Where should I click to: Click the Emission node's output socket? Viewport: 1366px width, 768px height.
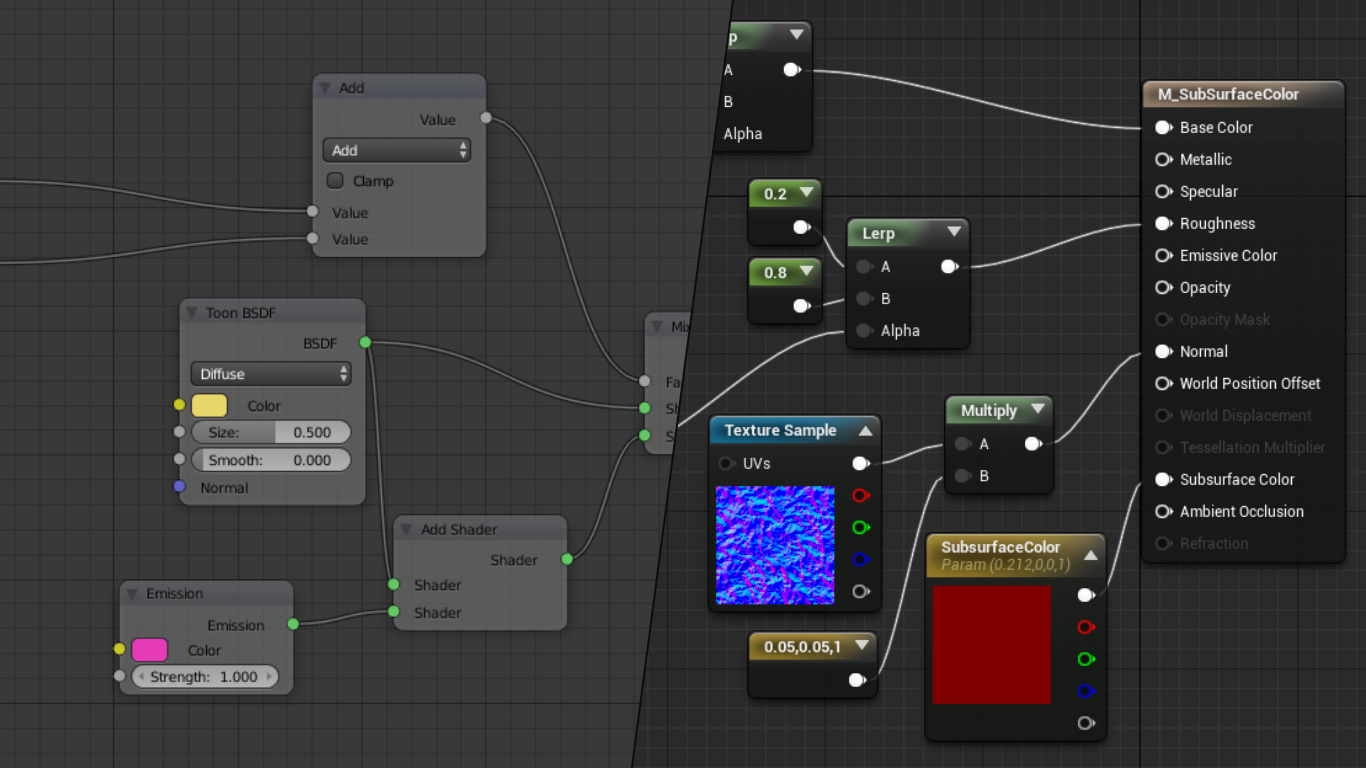coord(292,623)
